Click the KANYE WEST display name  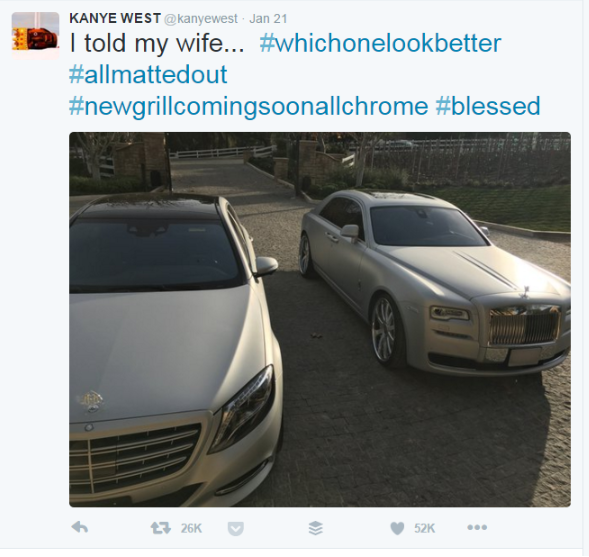(x=115, y=18)
